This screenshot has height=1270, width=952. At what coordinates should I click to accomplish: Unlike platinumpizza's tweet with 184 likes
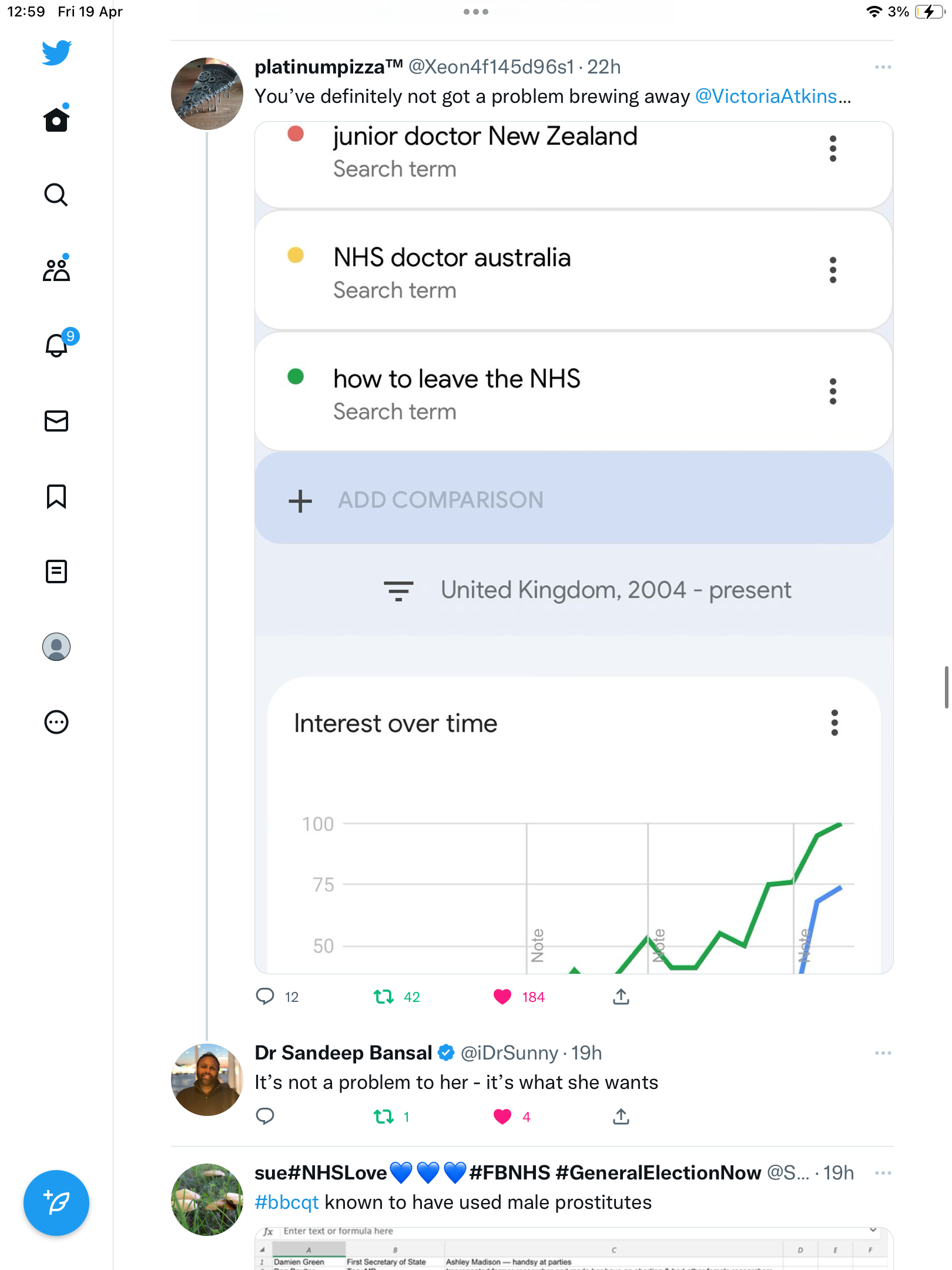point(502,997)
